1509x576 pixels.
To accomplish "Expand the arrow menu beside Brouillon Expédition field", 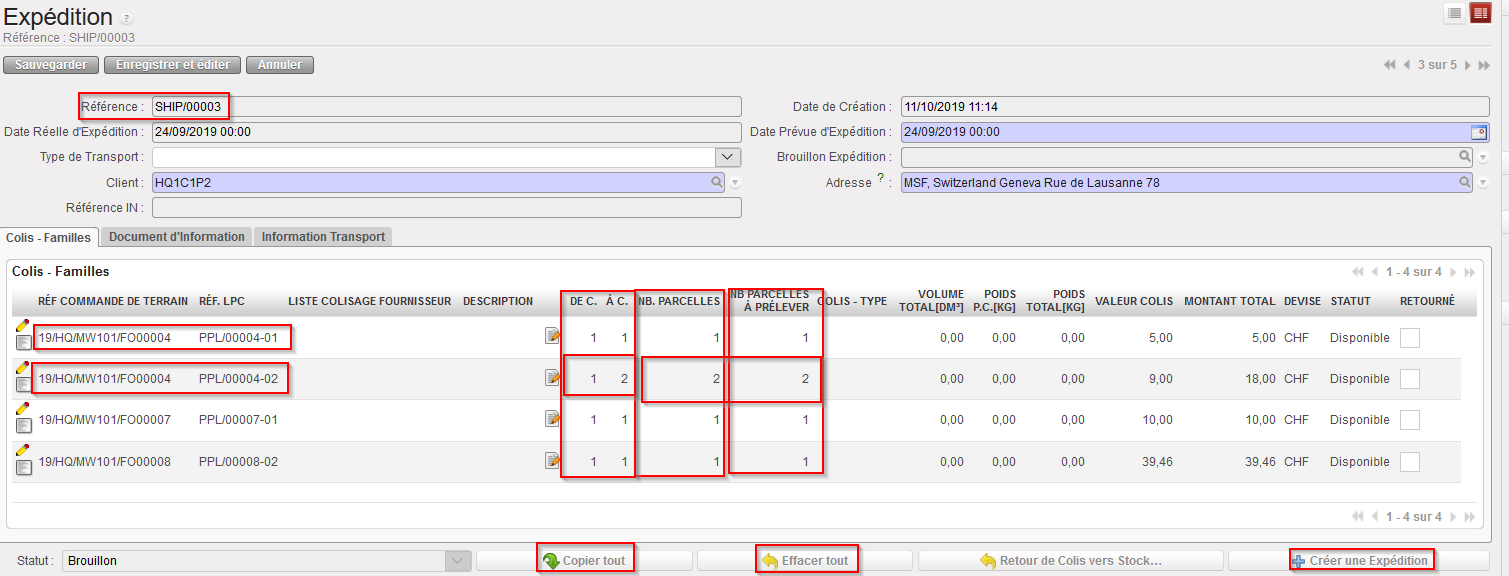I will coord(1483,158).
